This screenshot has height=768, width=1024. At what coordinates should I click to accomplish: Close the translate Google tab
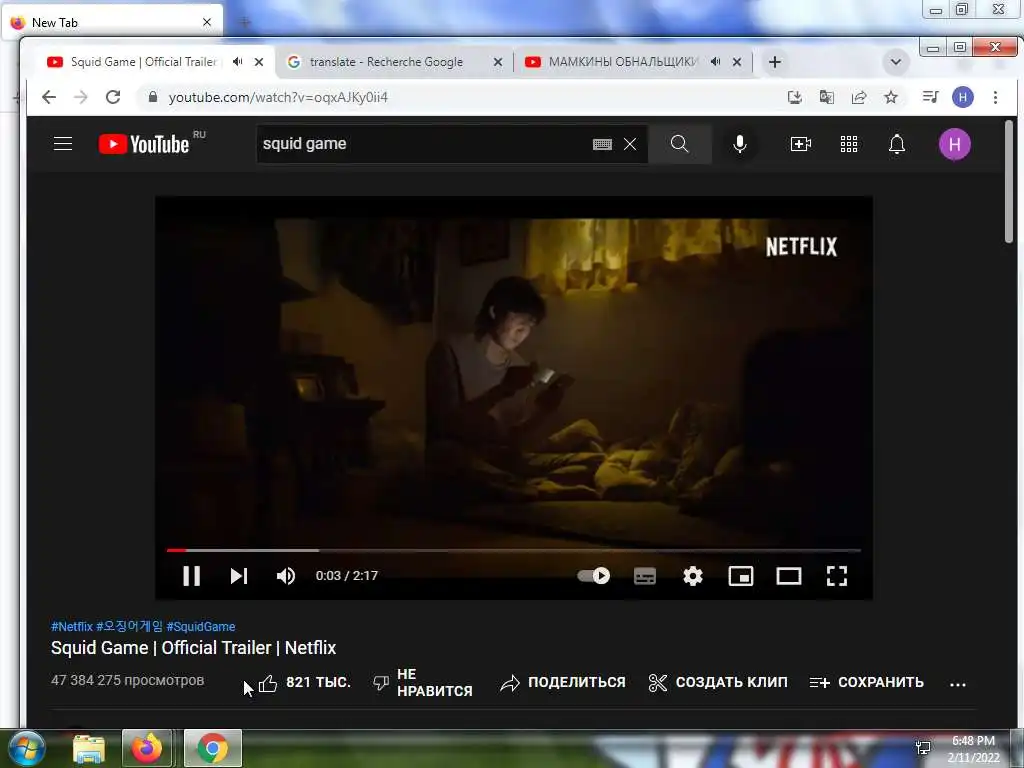(x=498, y=62)
